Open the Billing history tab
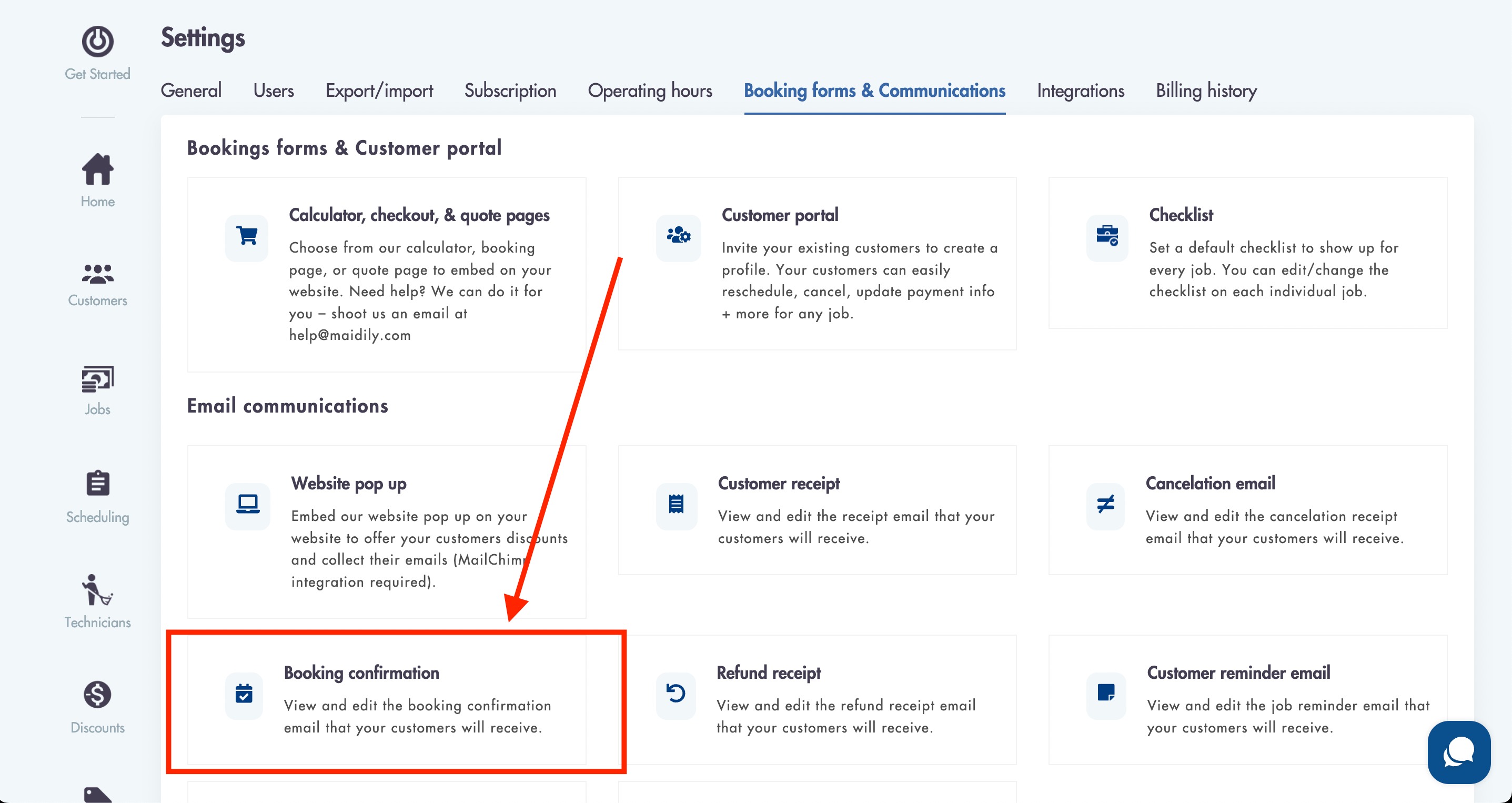 [1206, 91]
